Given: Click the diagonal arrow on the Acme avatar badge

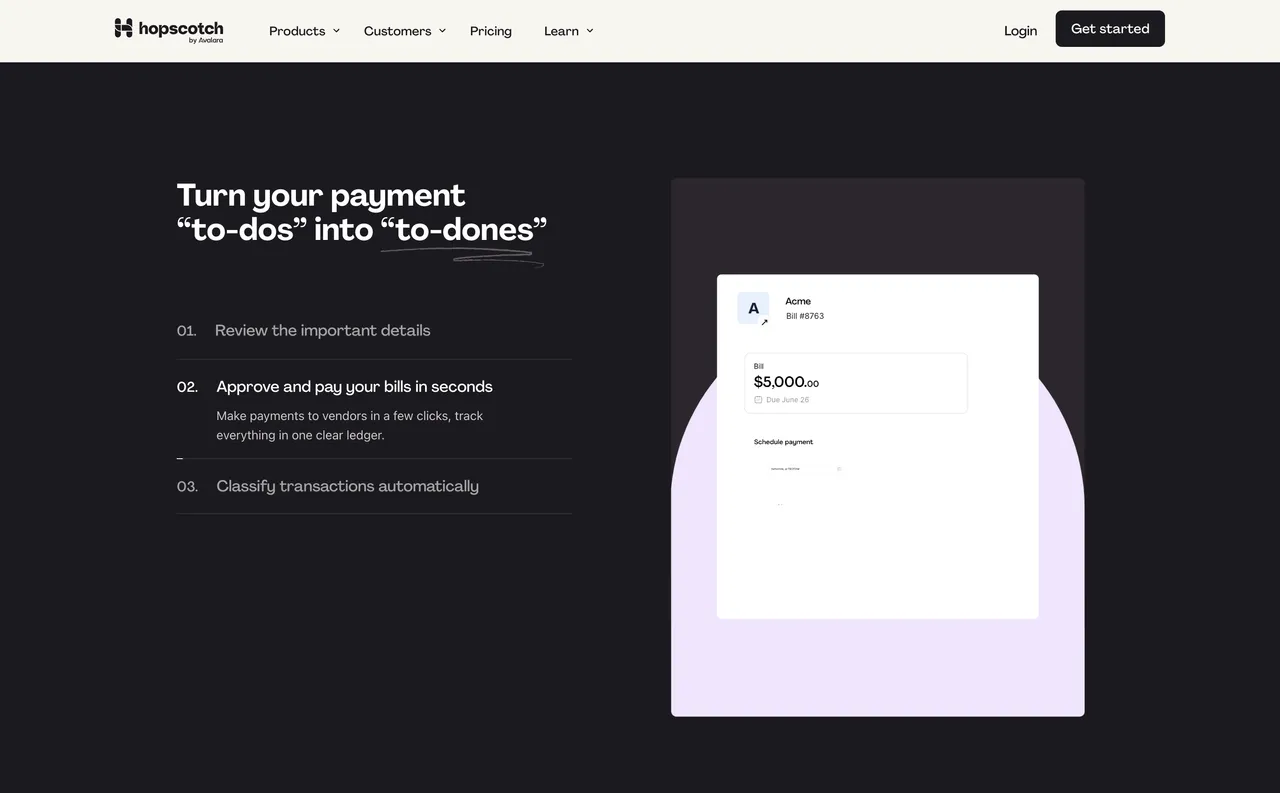Looking at the screenshot, I should [764, 320].
